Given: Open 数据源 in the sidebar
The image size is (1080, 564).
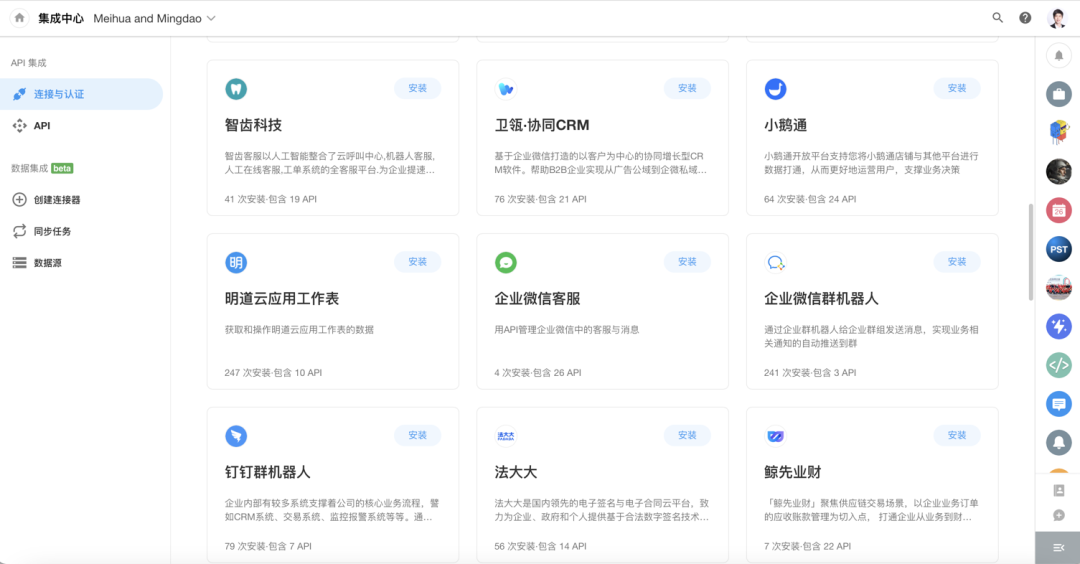Looking at the screenshot, I should (x=81, y=263).
